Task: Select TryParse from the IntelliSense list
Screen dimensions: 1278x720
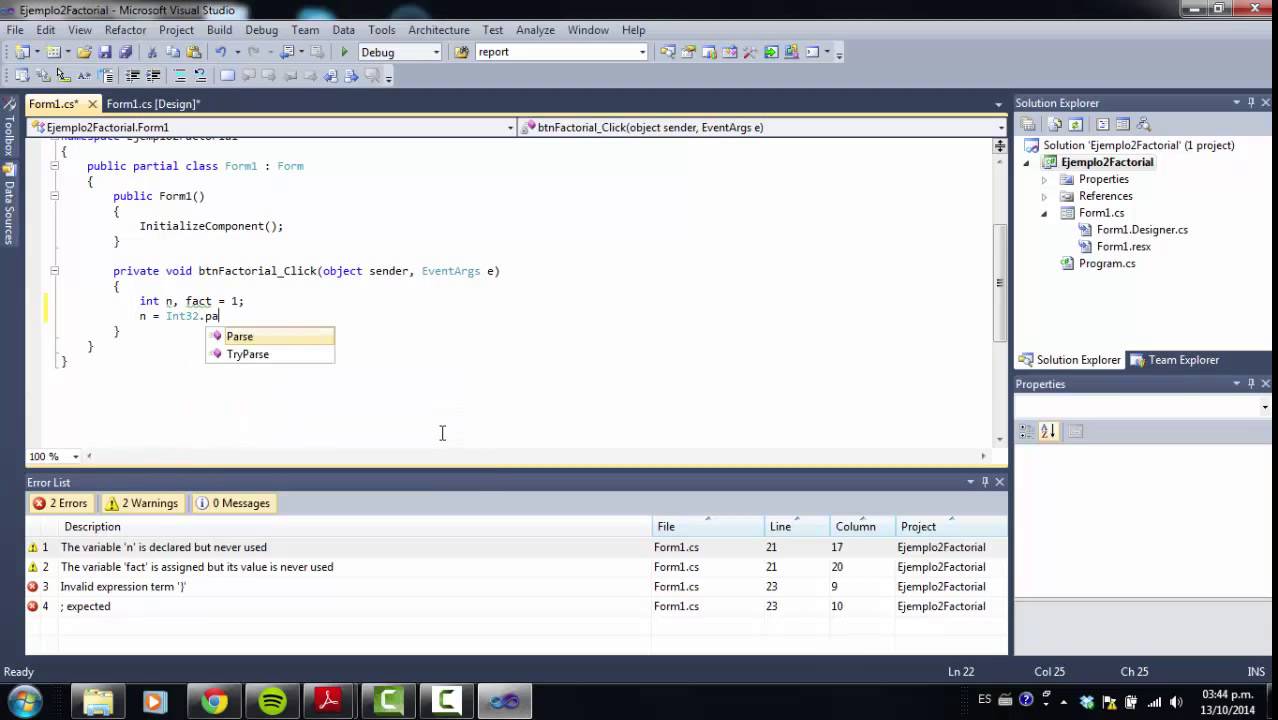Action: pyautogui.click(x=270, y=354)
